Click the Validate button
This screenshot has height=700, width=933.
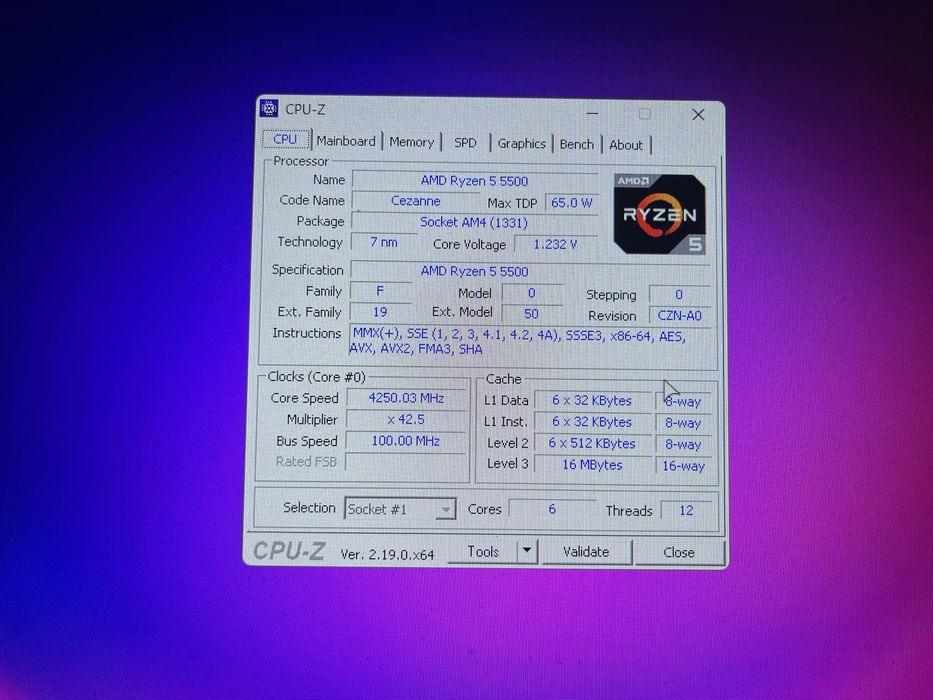tap(586, 552)
